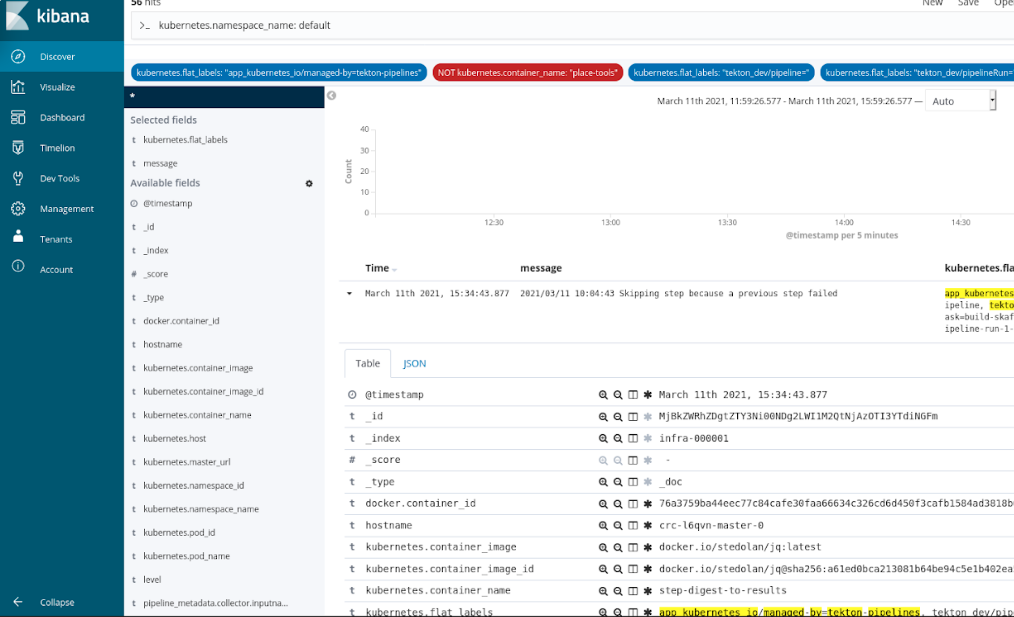Switch to the JSON tab
1014x617 pixels.
click(x=414, y=364)
